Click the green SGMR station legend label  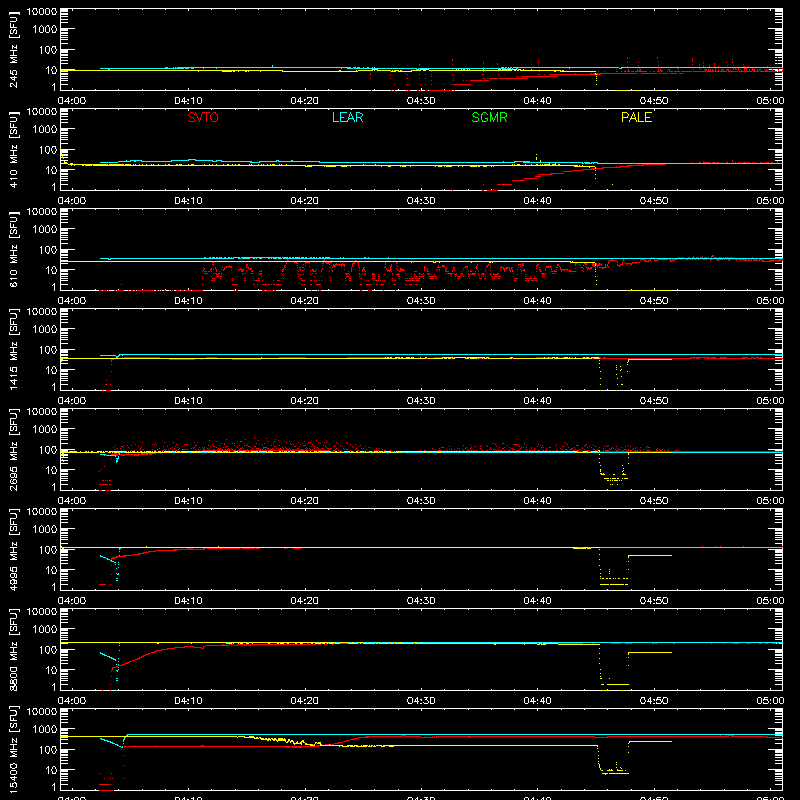489,117
